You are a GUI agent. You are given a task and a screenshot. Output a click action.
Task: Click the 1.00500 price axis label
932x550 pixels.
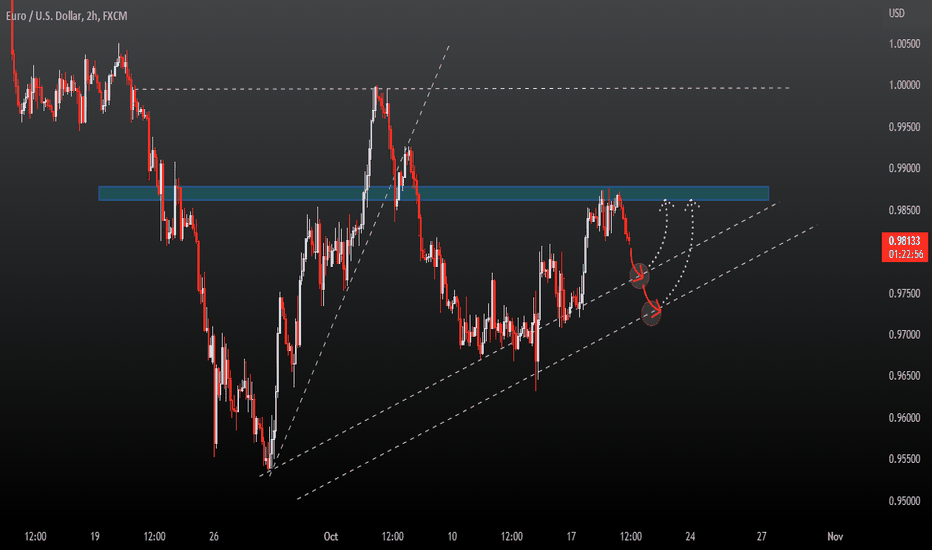click(x=904, y=44)
